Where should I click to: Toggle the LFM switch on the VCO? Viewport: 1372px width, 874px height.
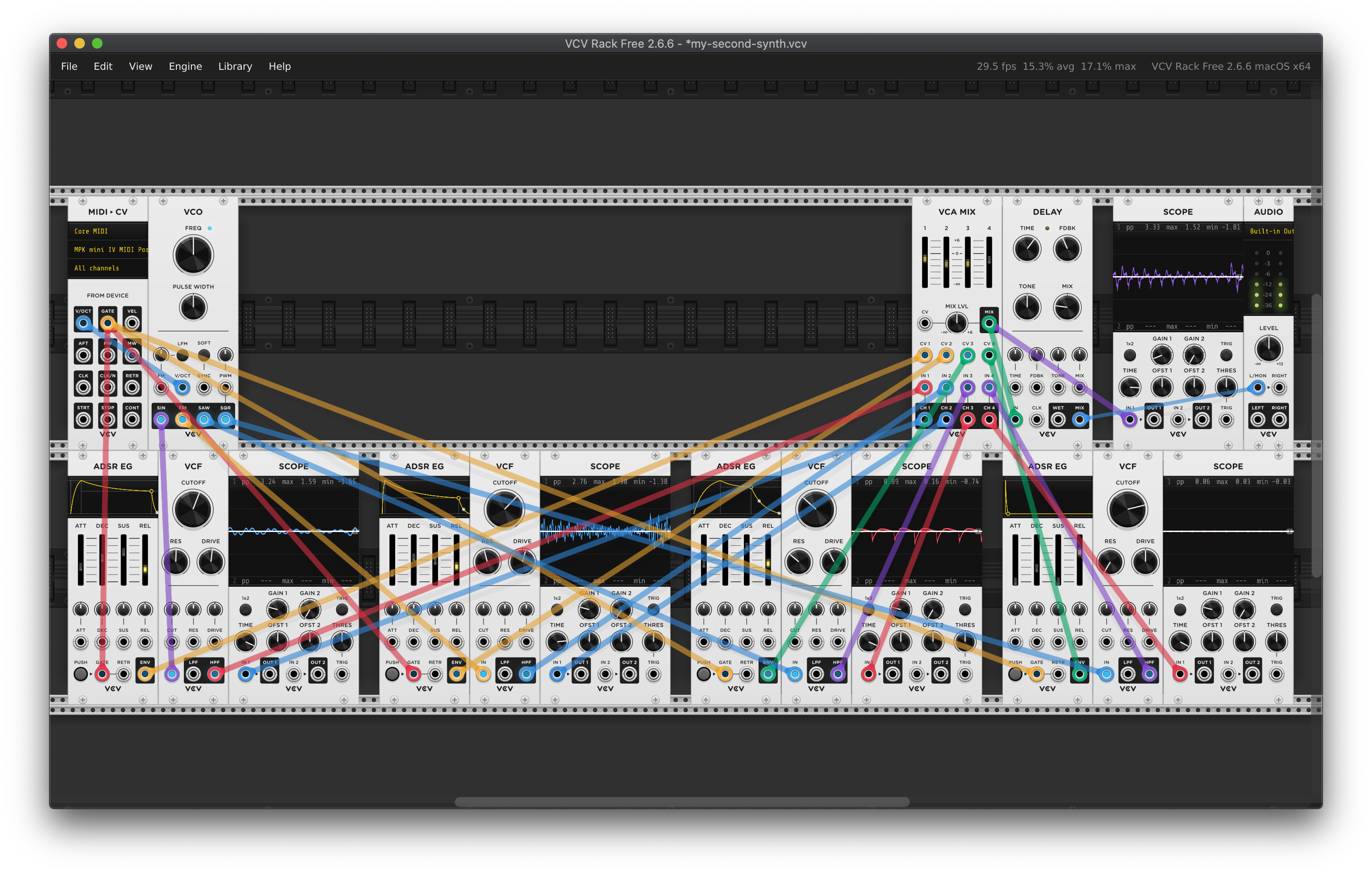point(182,356)
